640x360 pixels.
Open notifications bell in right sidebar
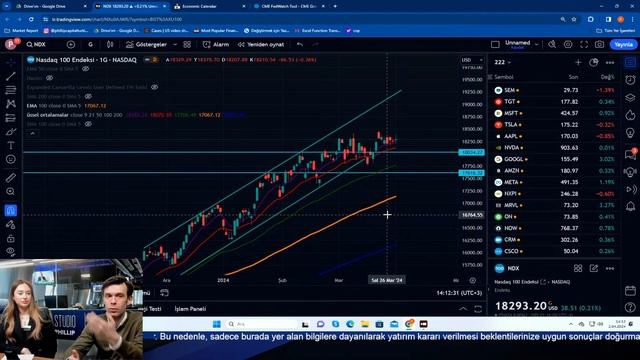pos(630,207)
